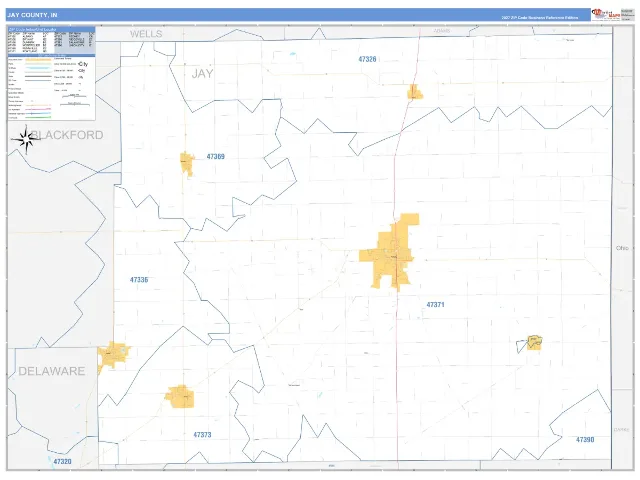640x480 pixels.
Task: Click the orange town area beside 47369
Action: pos(187,164)
